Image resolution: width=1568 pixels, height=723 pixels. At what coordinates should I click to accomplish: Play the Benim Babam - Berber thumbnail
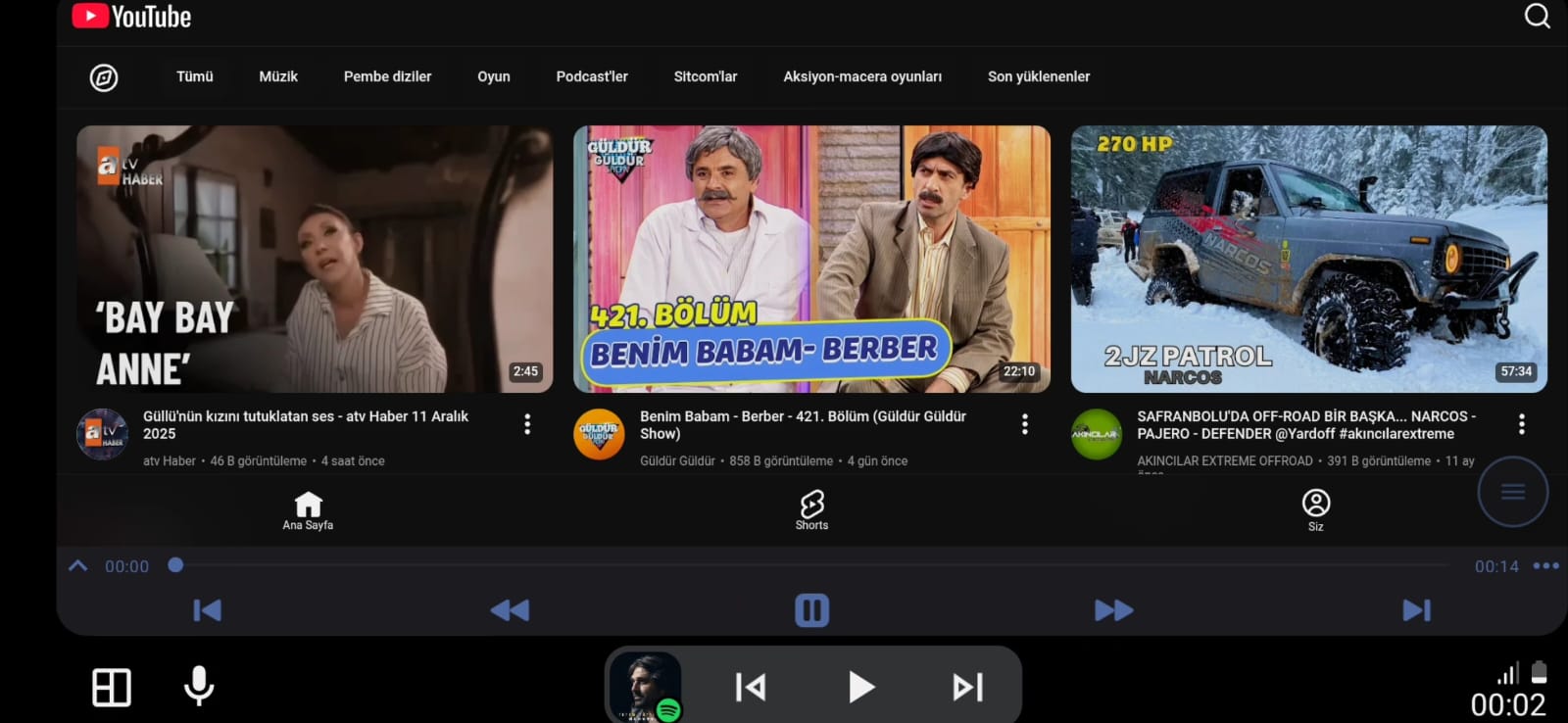pos(811,259)
